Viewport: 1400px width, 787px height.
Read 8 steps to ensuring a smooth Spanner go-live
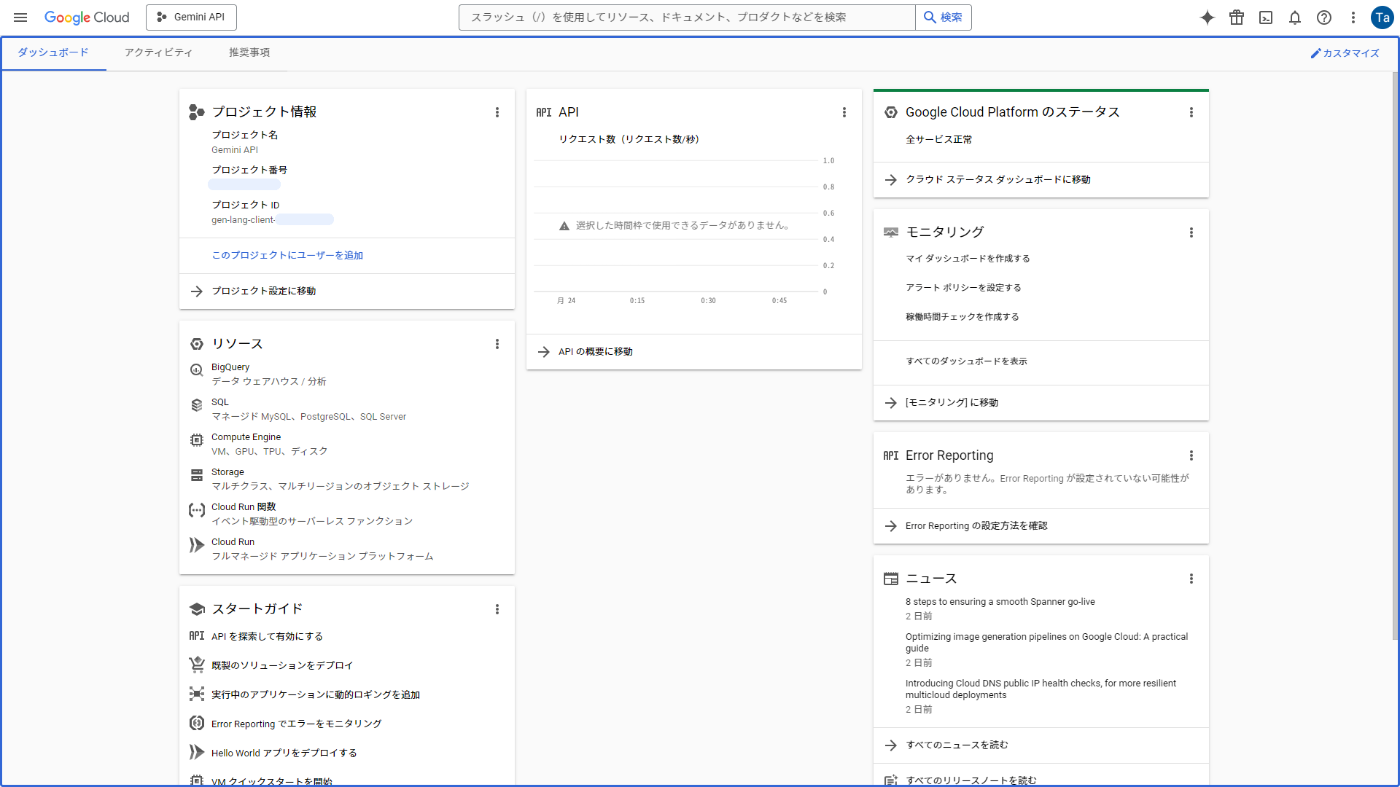coord(1000,602)
